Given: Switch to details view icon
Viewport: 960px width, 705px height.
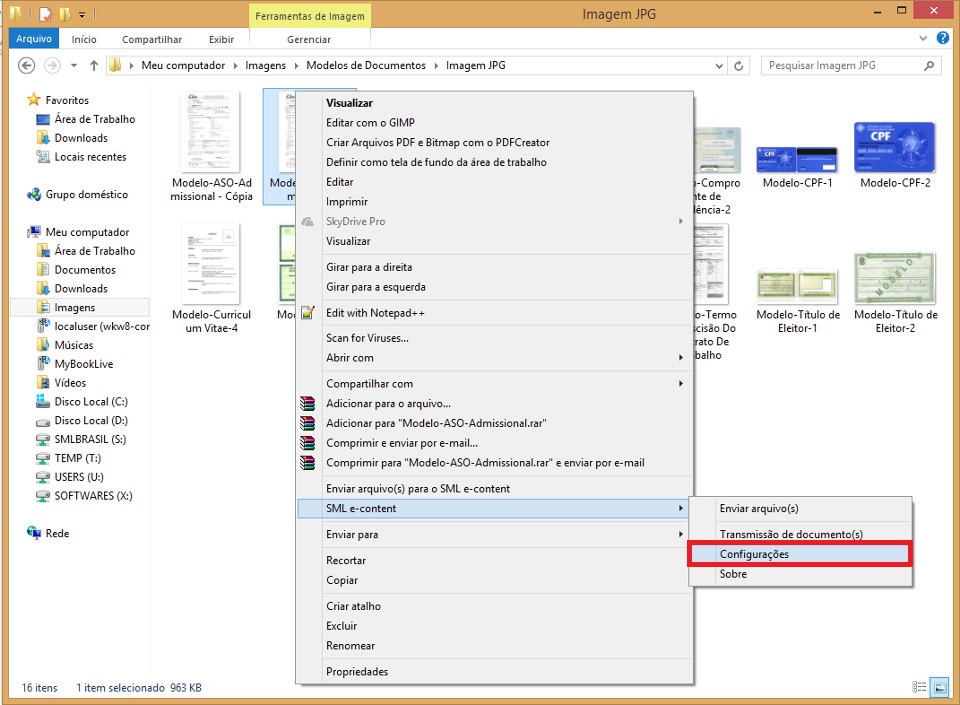Looking at the screenshot, I should pyautogui.click(x=919, y=688).
